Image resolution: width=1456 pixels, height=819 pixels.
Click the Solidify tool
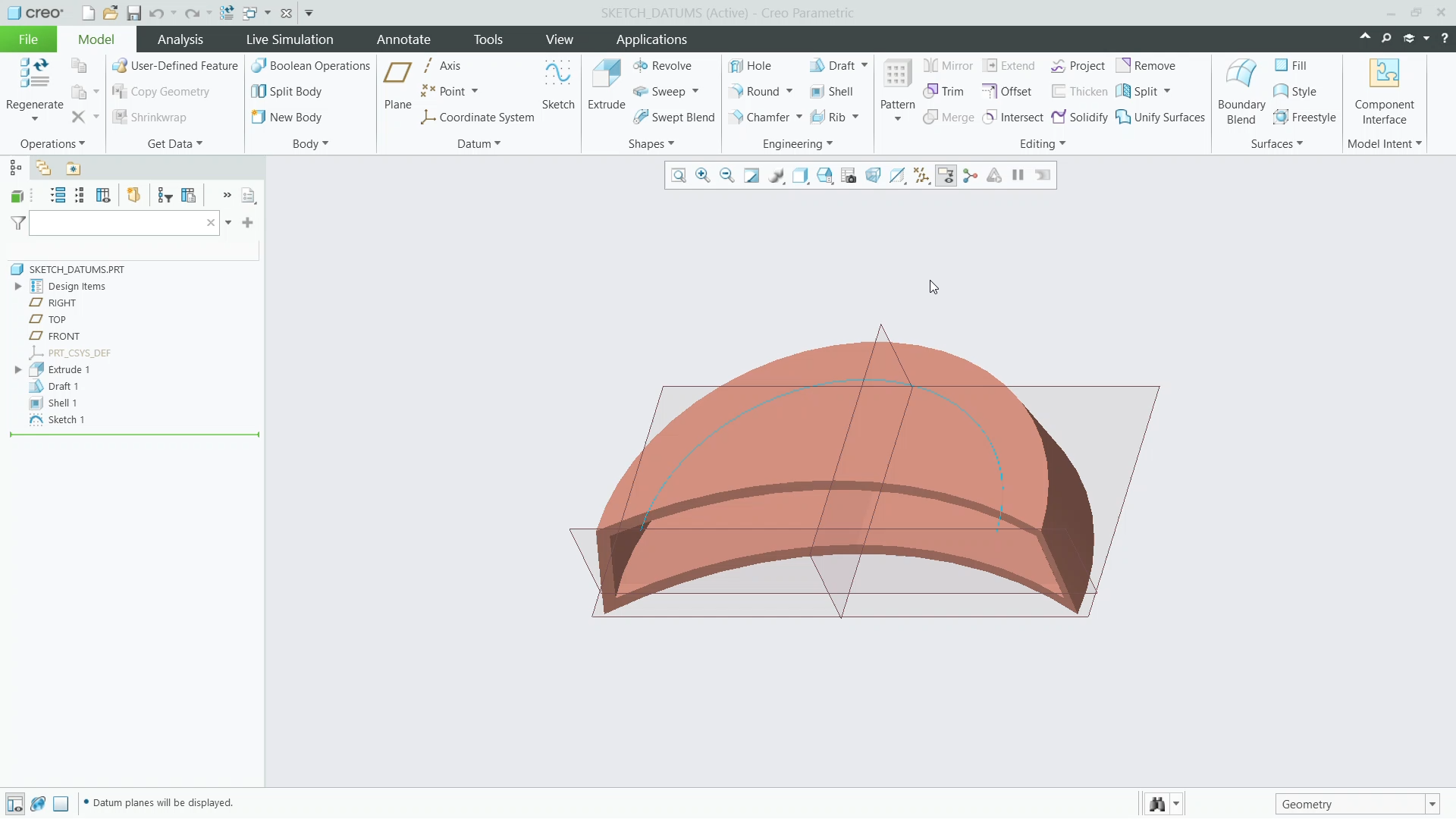[1080, 118]
